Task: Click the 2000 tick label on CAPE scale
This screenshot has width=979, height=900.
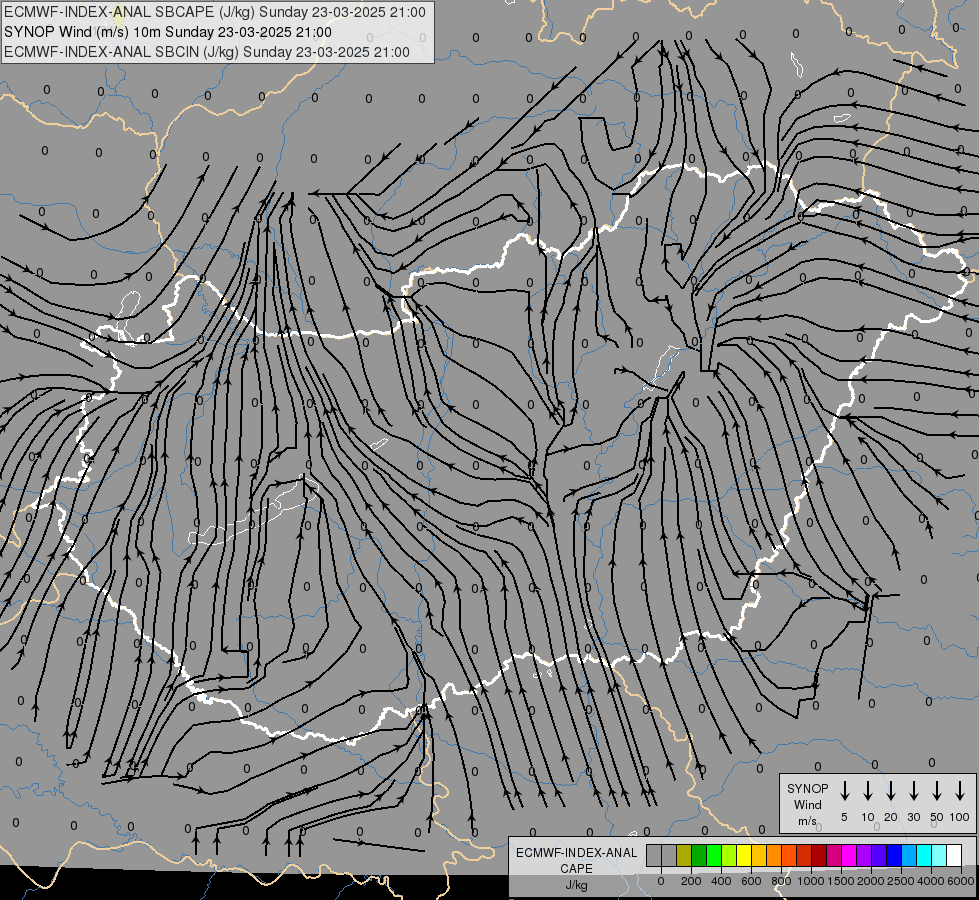Action: coord(871,881)
